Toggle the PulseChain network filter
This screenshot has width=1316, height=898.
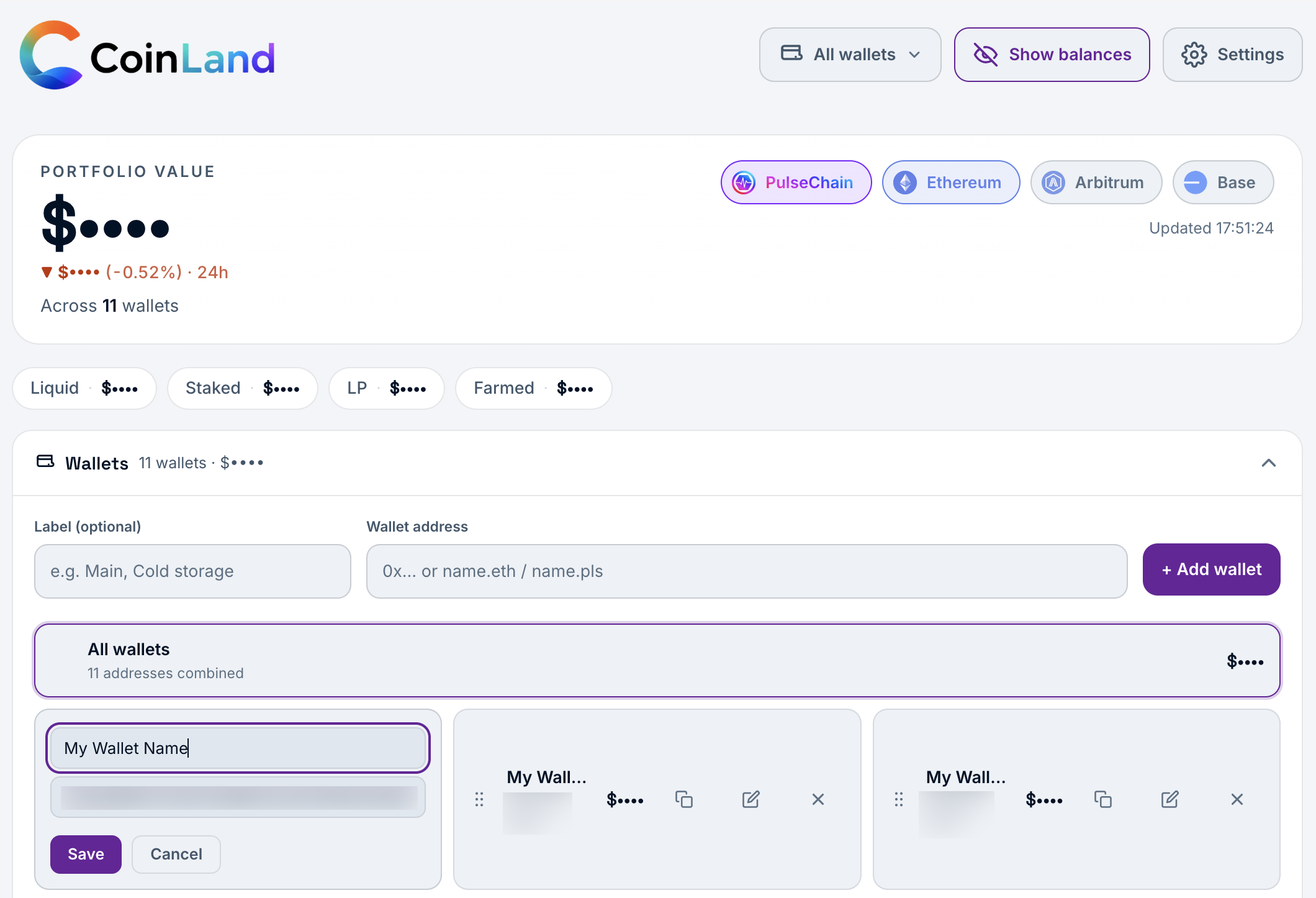point(796,183)
